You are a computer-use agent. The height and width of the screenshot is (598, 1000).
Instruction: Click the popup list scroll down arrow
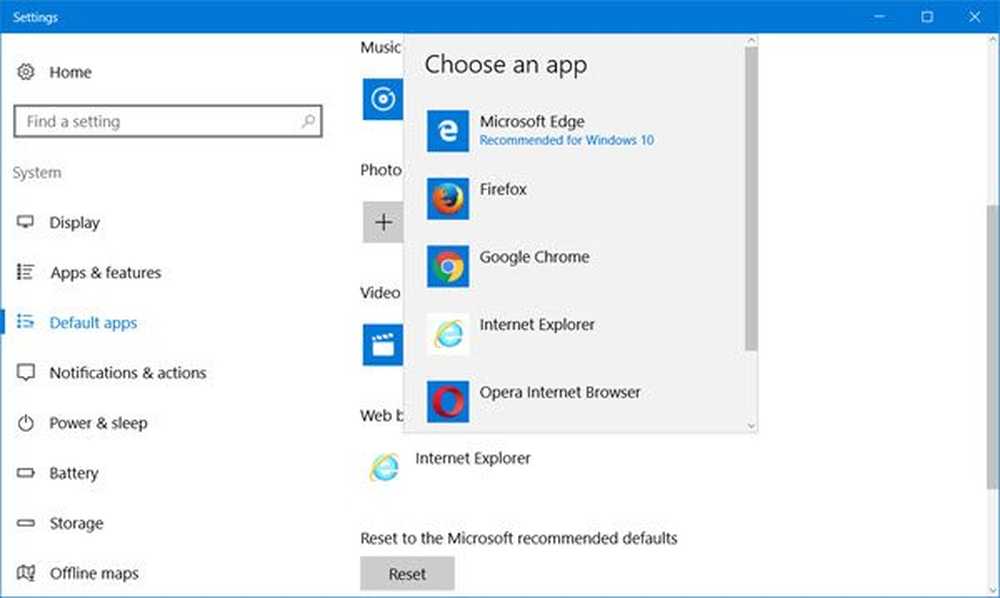751,425
